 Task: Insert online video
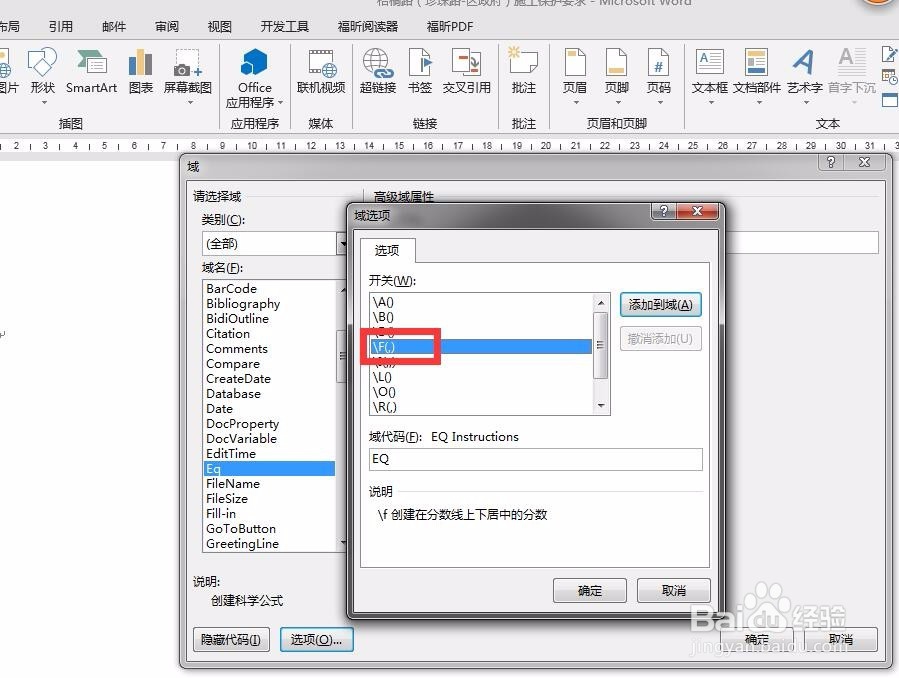[321, 72]
